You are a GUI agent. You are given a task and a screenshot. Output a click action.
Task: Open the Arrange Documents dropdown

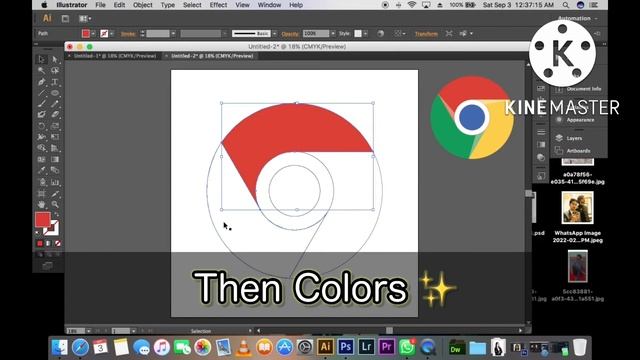point(85,18)
